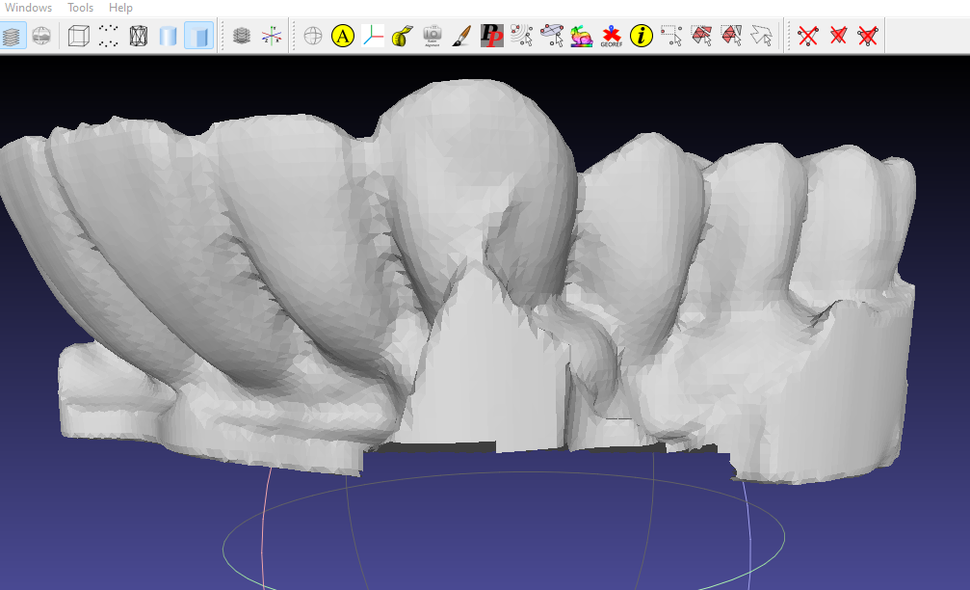Toggle smooth shading display
Image resolution: width=970 pixels, height=590 pixels.
tap(165, 35)
